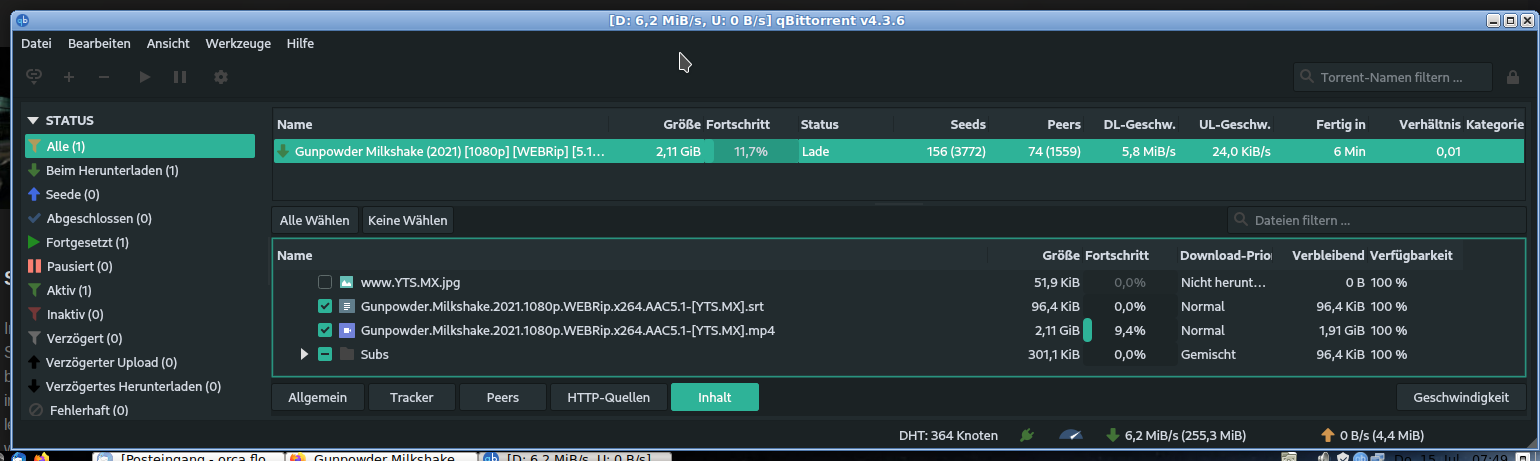Open the Hilfe menu
This screenshot has height=461, width=1540.
300,43
